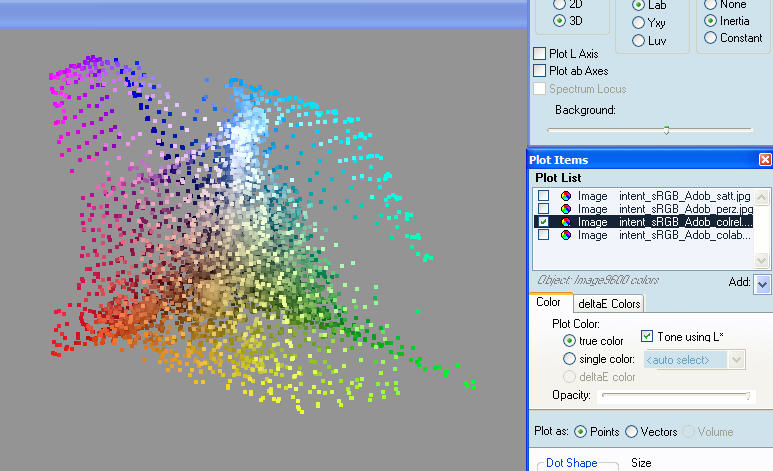Viewport: 773px width, 471px height.
Task: Enable the intent_sRGB_Adob_satt.jpg plot checkbox
Action: [543, 196]
